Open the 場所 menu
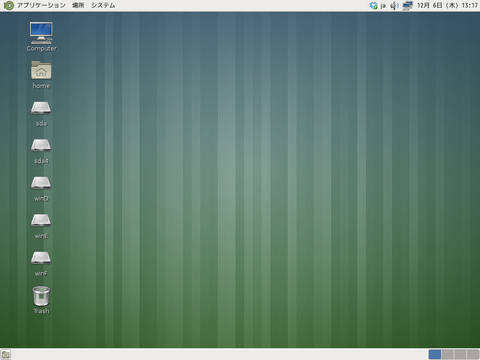 point(78,5)
